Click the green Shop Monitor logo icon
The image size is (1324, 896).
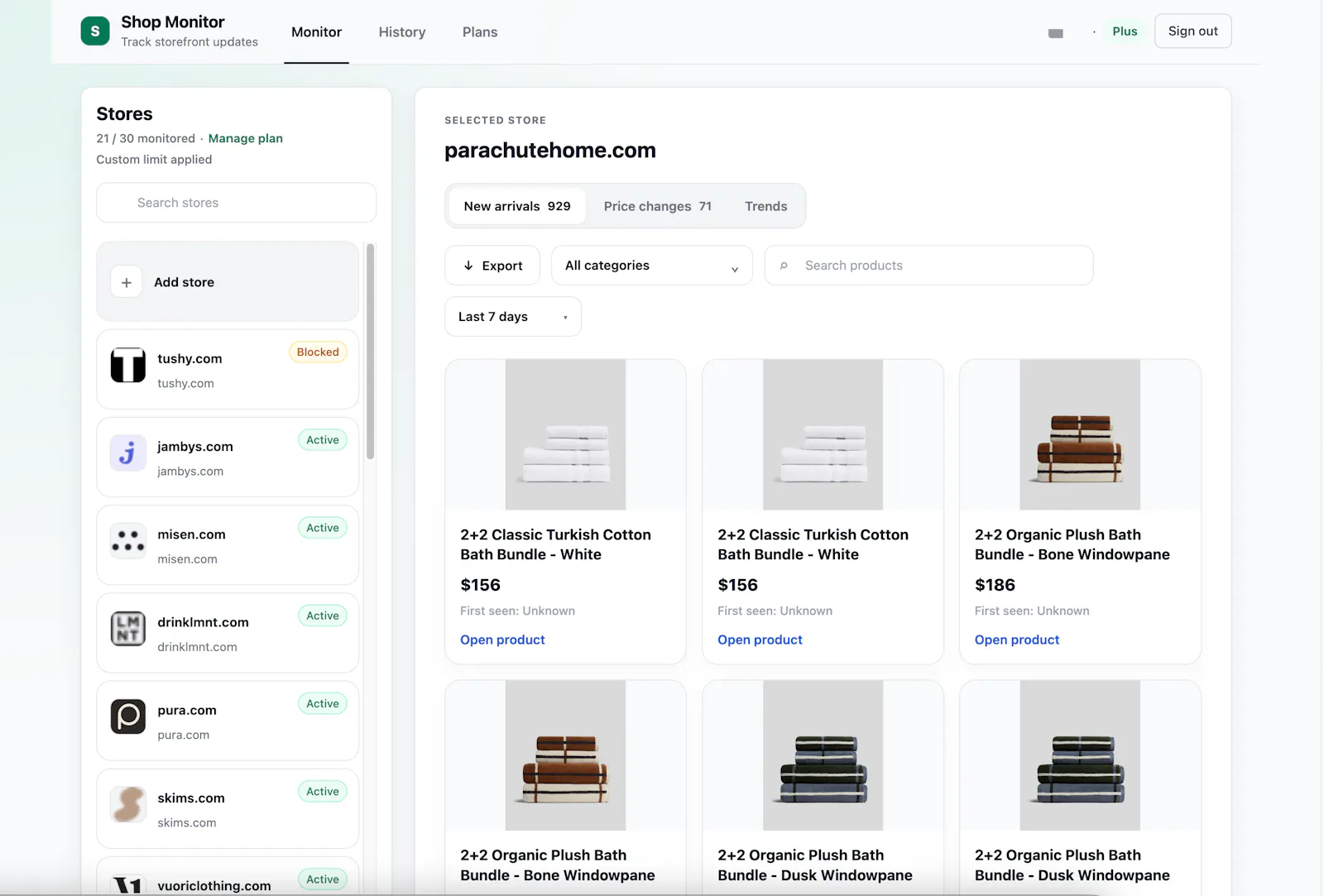95,31
